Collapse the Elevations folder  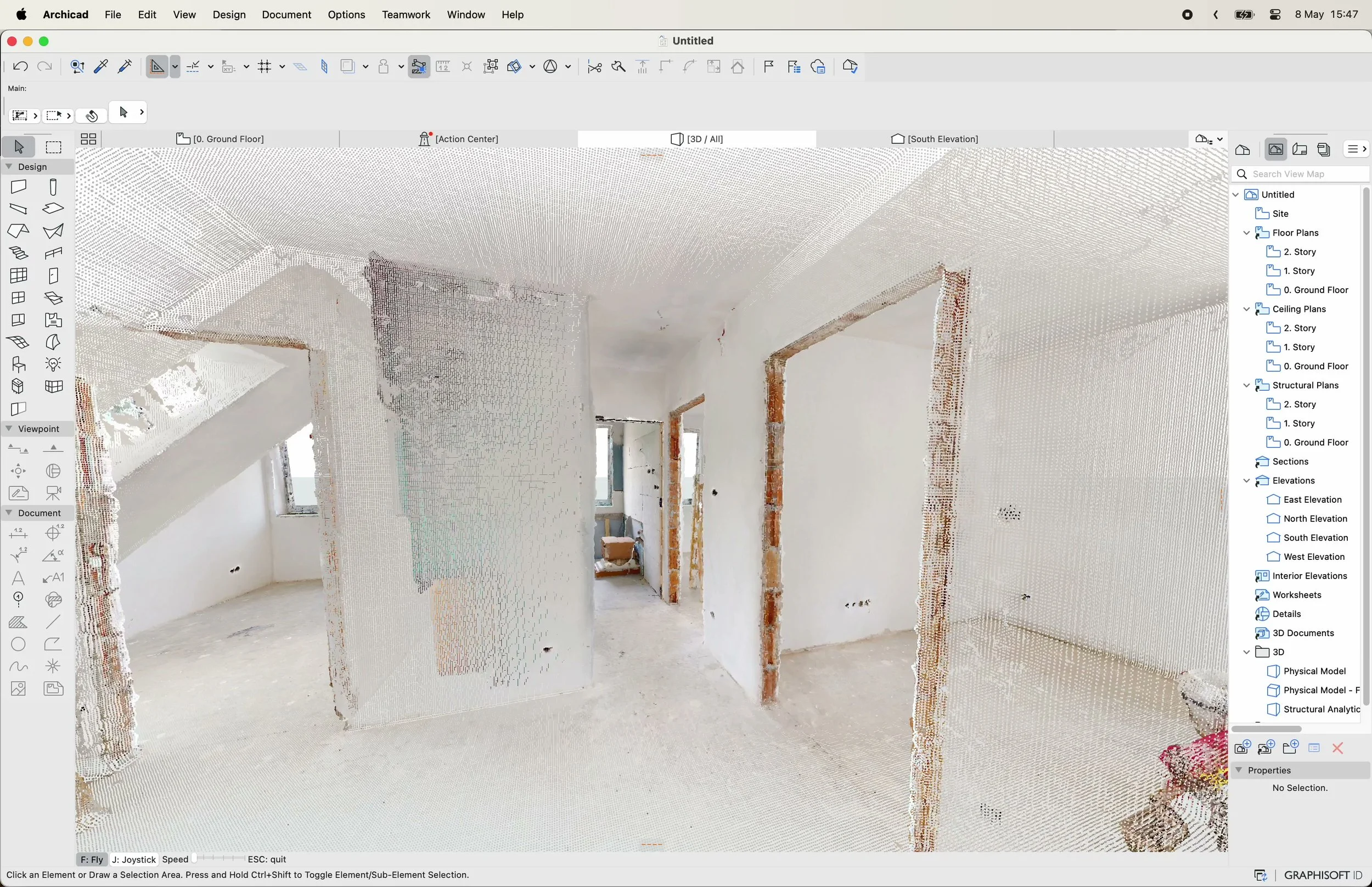1247,480
